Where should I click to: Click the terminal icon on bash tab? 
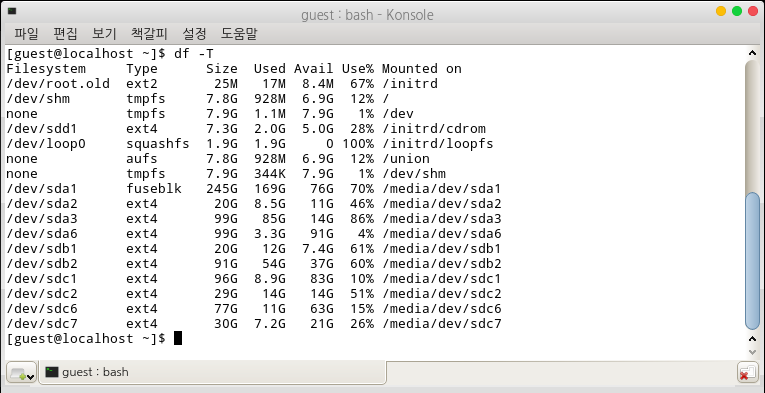52,372
